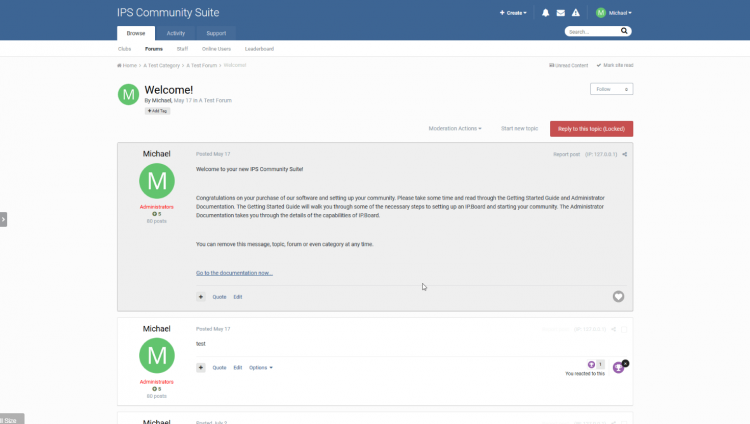Screen dimensions: 750x424
Task: Open the Leaderboard menu item
Action: (259, 48)
